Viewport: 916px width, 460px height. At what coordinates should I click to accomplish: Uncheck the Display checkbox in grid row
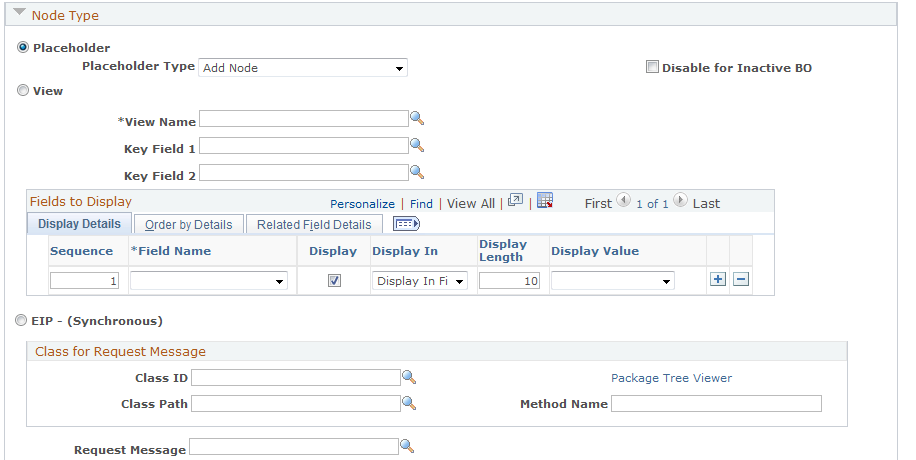click(334, 281)
